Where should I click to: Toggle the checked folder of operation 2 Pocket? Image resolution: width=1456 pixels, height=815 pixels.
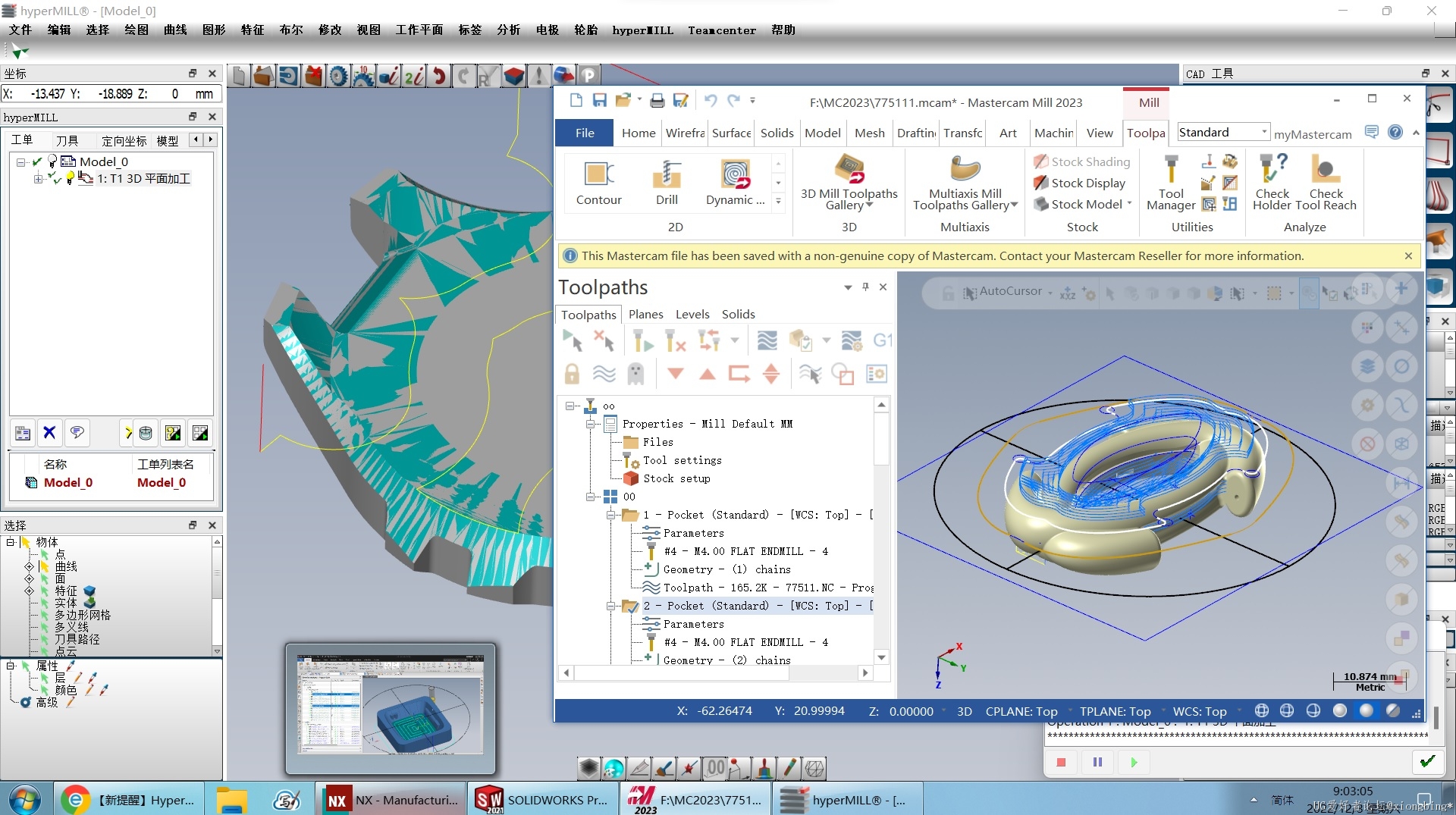click(x=630, y=606)
